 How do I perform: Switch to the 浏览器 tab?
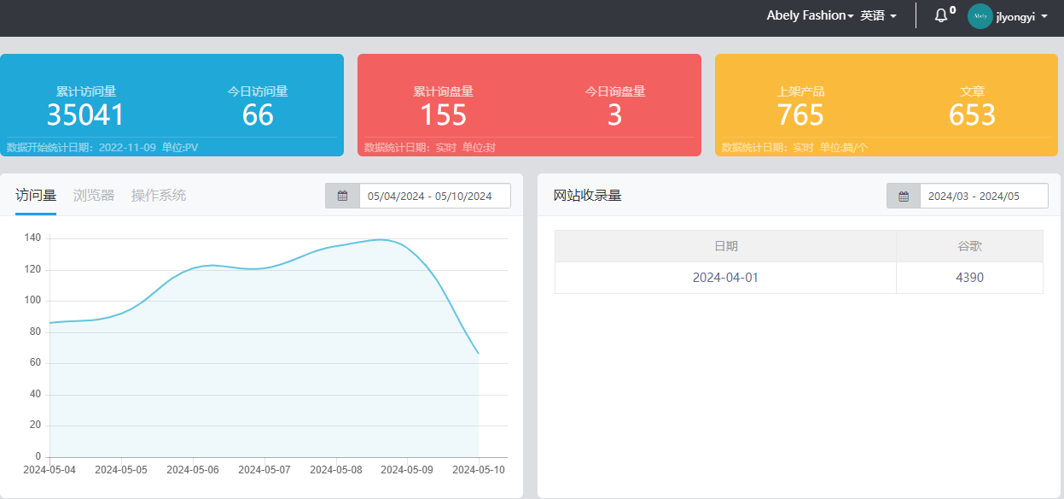pos(94,195)
